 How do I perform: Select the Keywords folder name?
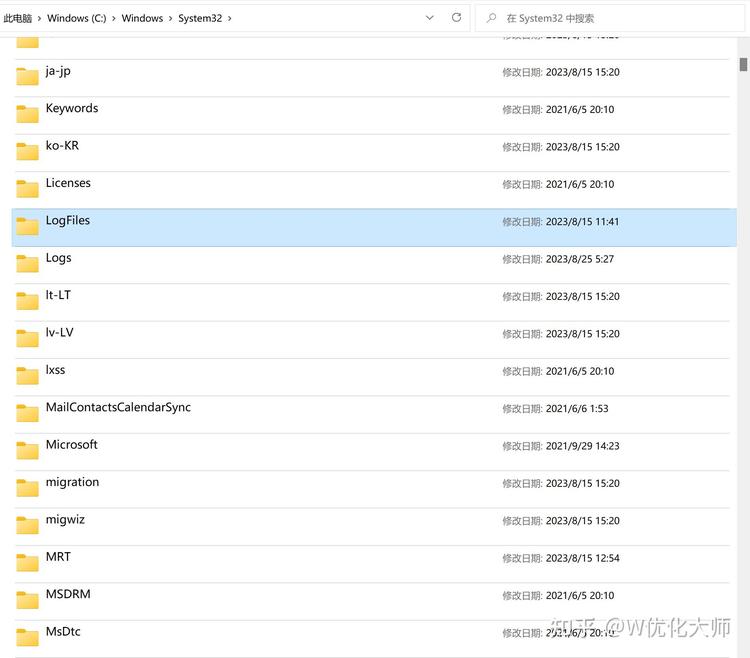coord(72,109)
